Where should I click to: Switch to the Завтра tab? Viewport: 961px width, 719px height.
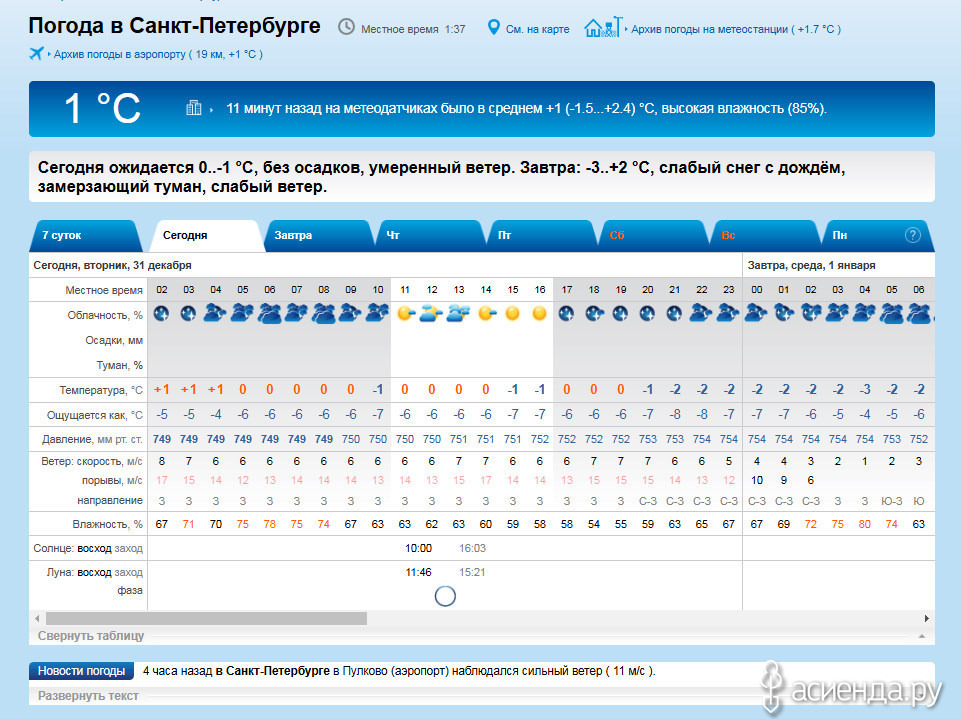click(x=319, y=235)
